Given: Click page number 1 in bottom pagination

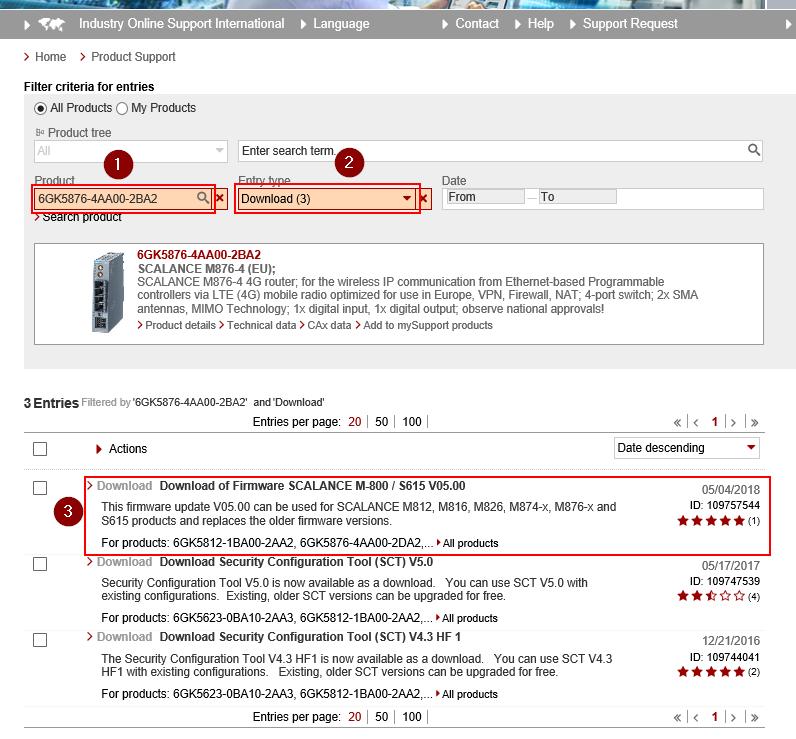Looking at the screenshot, I should tap(714, 717).
